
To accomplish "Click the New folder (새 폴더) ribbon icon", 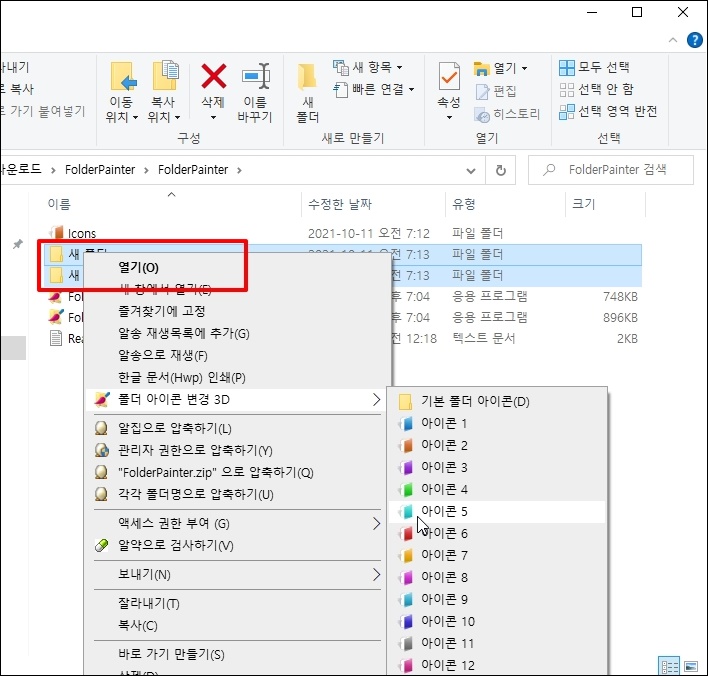I will tap(307, 77).
